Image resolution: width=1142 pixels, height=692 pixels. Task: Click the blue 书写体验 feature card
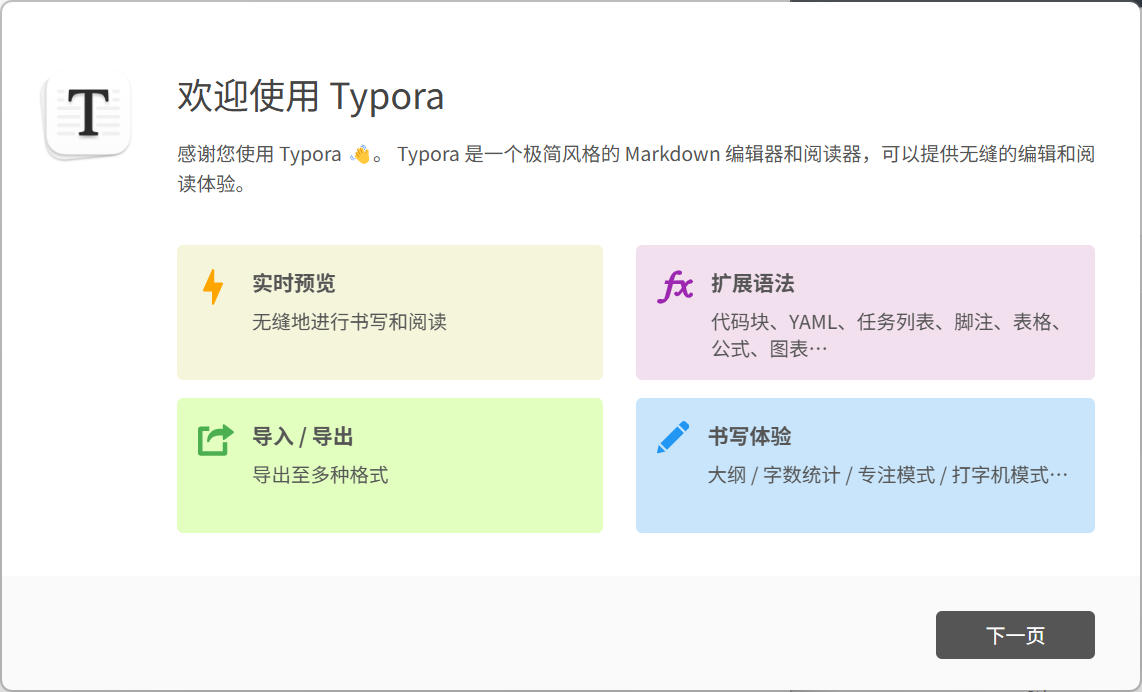pyautogui.click(x=864, y=464)
